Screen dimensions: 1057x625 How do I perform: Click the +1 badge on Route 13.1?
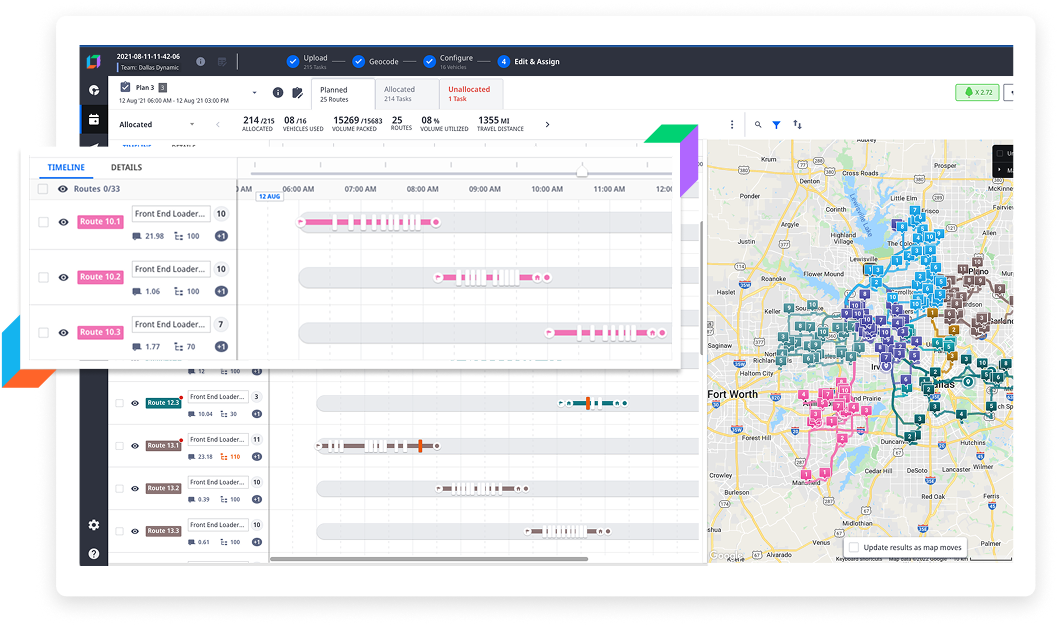point(257,456)
